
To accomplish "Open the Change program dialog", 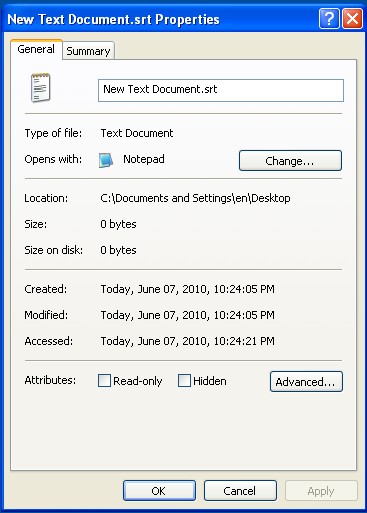I will pos(290,161).
